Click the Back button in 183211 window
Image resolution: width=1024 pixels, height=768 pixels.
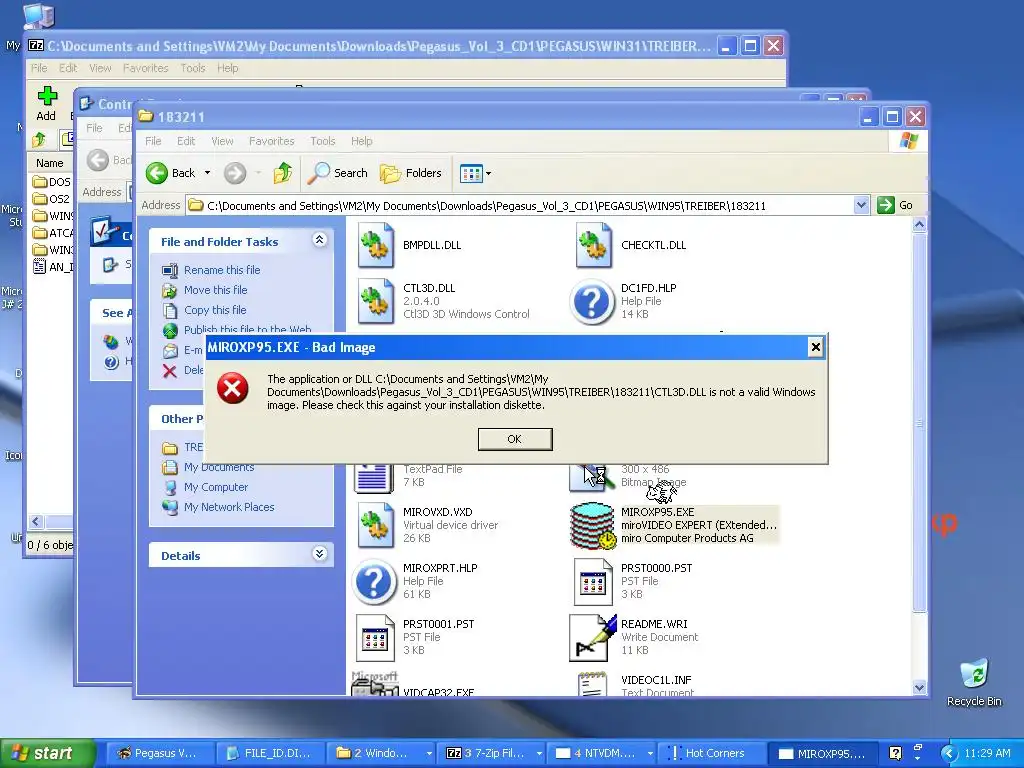tap(171, 173)
